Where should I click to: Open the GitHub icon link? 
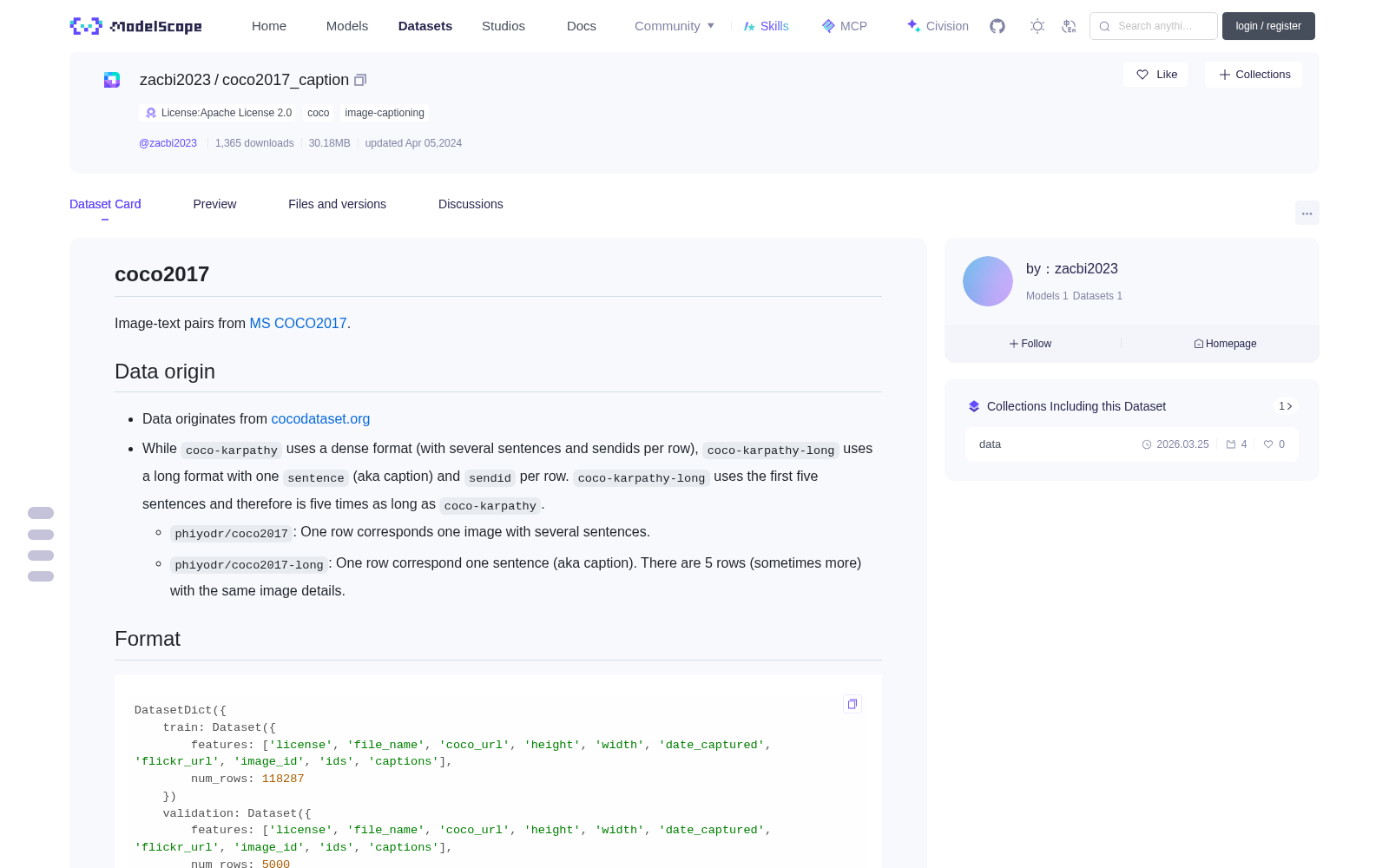[997, 26]
